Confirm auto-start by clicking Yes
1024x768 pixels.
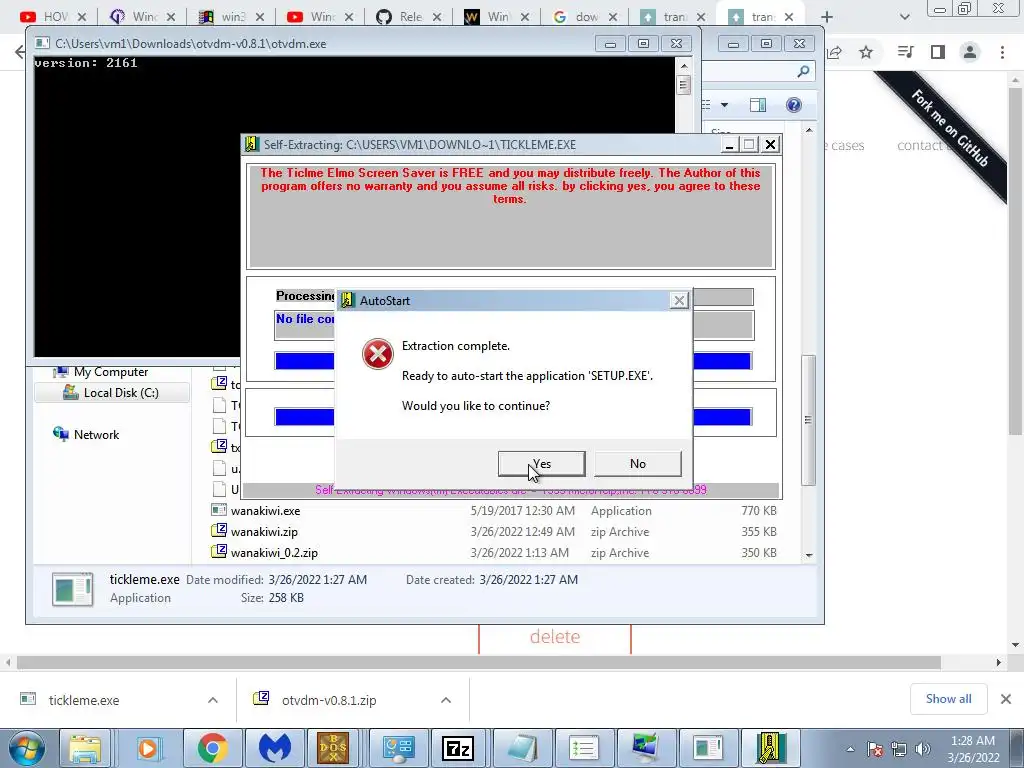point(541,464)
